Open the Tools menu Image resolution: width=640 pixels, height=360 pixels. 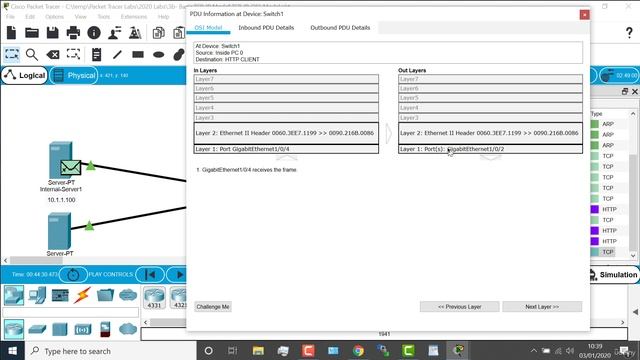[104, 17]
